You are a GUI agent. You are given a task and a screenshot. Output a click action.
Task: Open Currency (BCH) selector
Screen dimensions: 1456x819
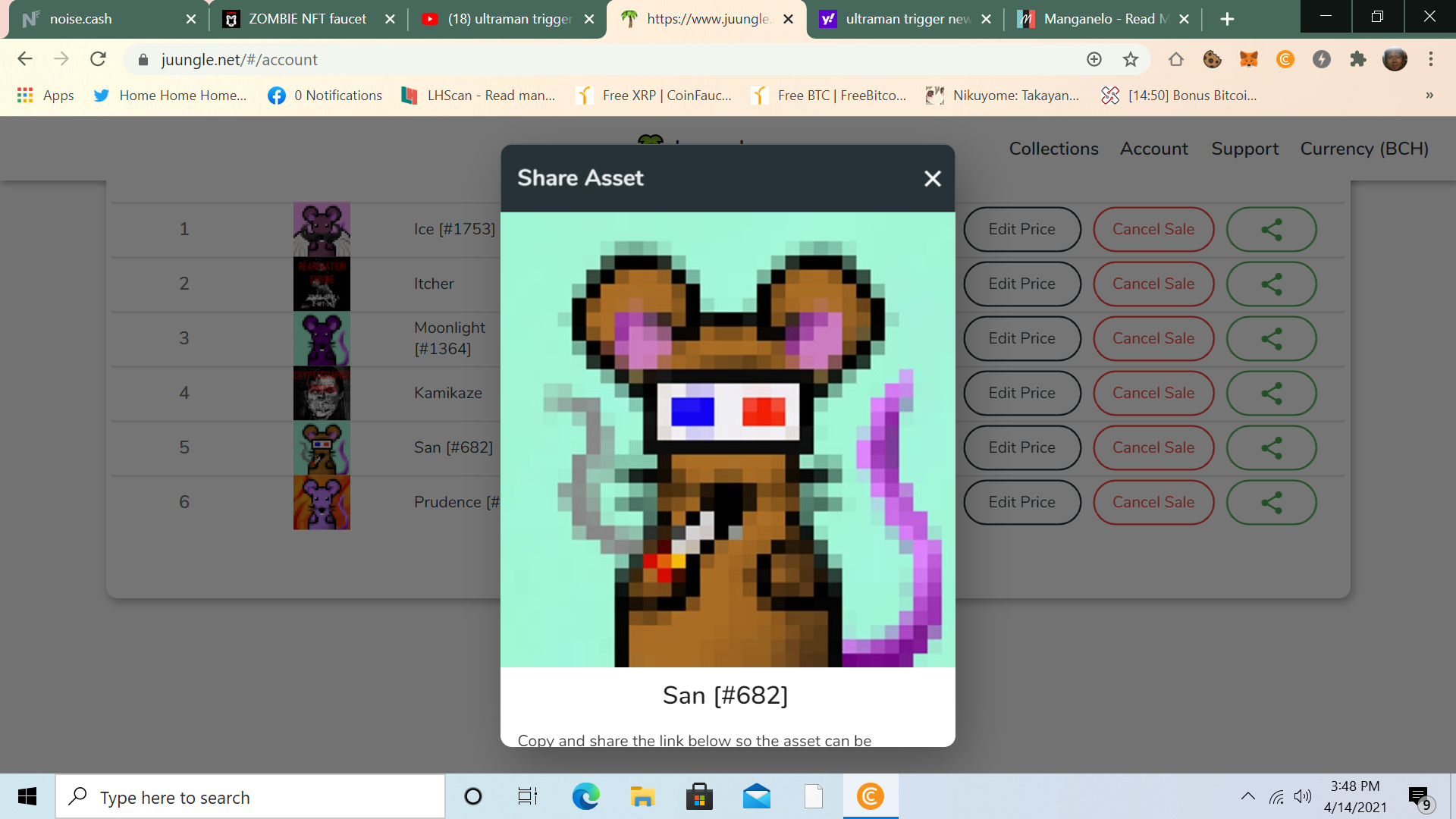(x=1364, y=149)
